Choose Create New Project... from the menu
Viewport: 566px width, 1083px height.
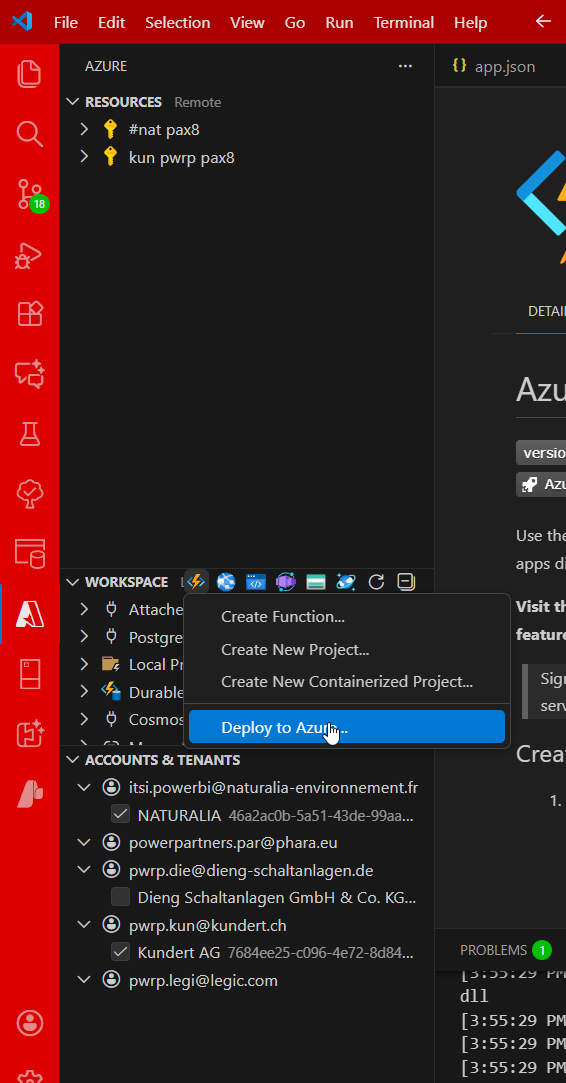(x=347, y=650)
